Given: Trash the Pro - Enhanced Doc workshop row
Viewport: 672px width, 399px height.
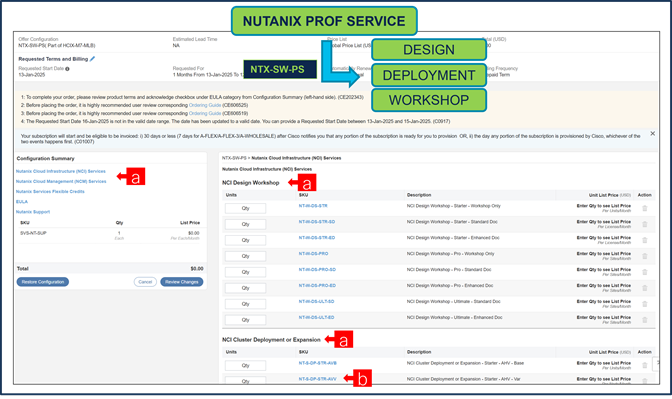Looking at the screenshot, I should tap(645, 288).
